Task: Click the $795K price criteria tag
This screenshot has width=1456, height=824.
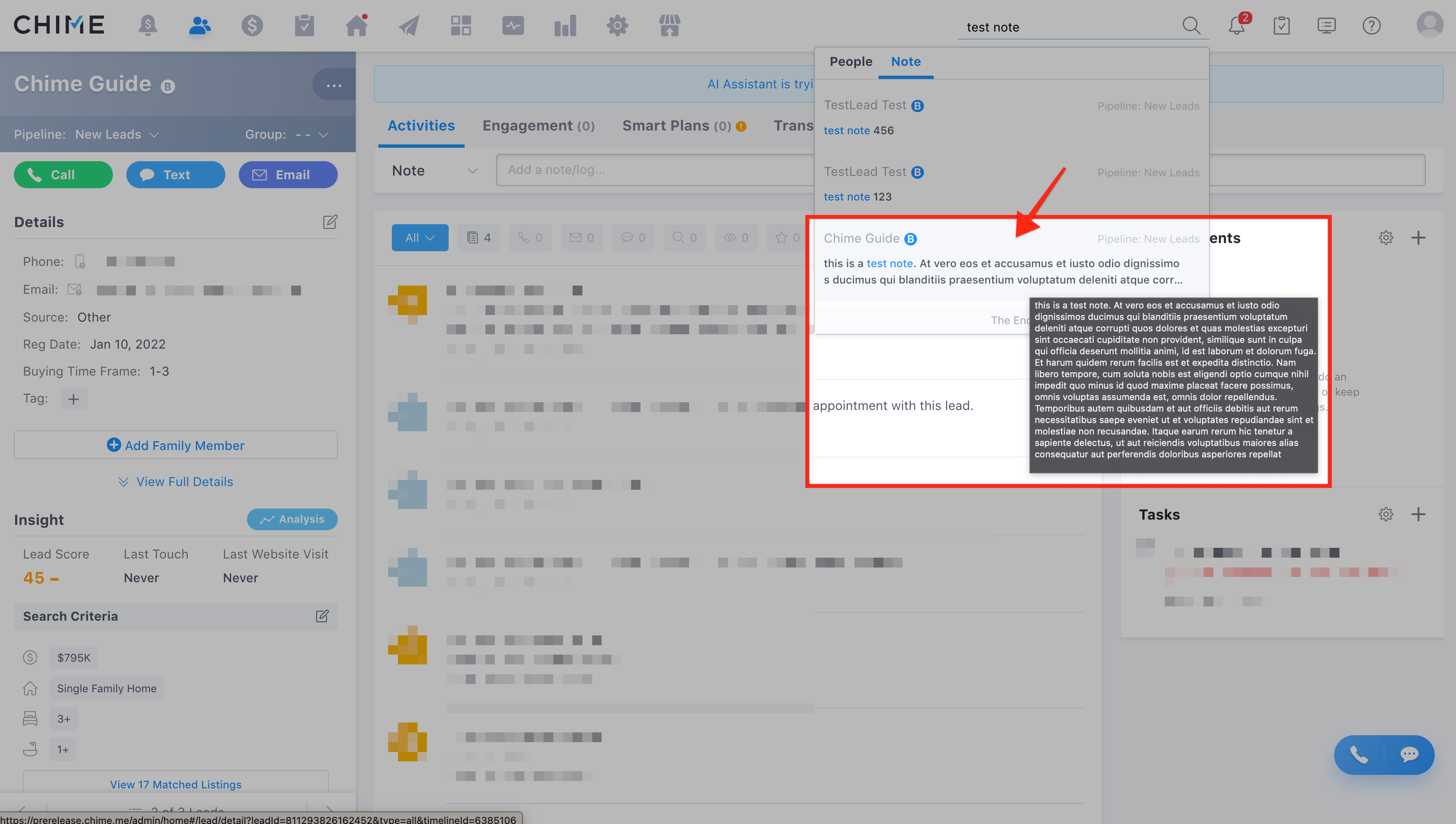Action: [x=74, y=657]
